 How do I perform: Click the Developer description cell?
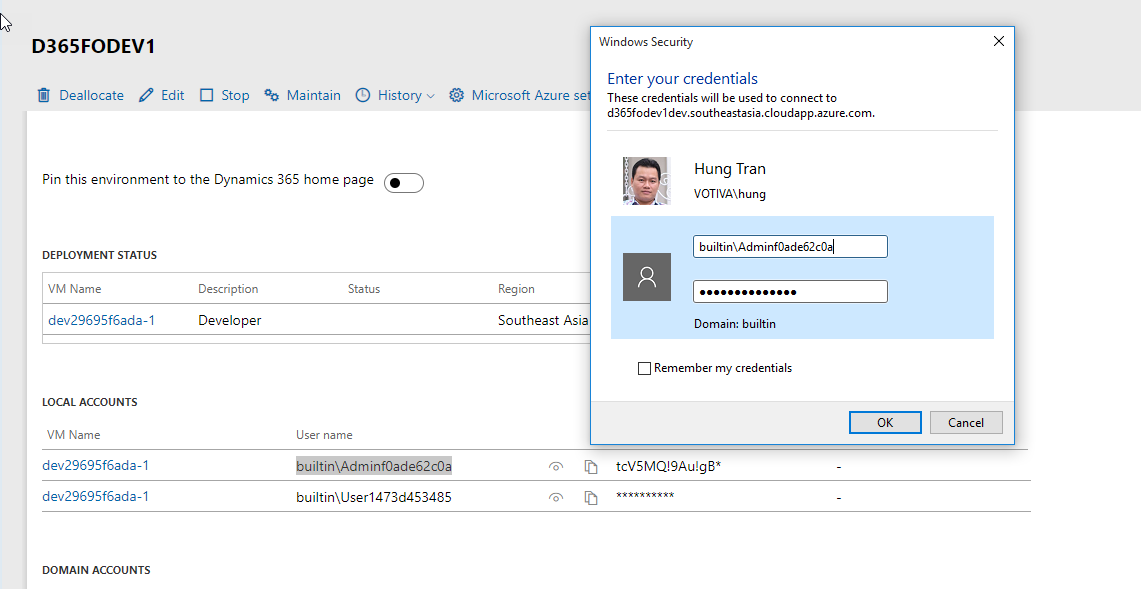tap(229, 320)
